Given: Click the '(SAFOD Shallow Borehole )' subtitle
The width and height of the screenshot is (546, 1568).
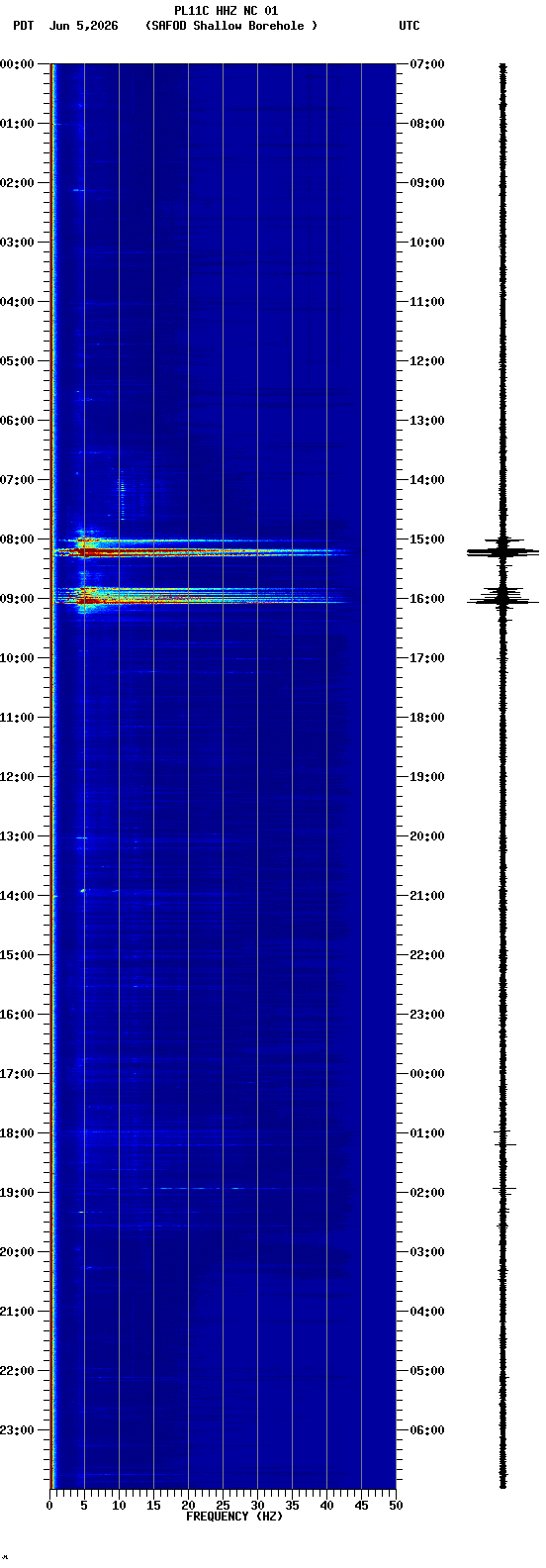Looking at the screenshot, I should (231, 26).
